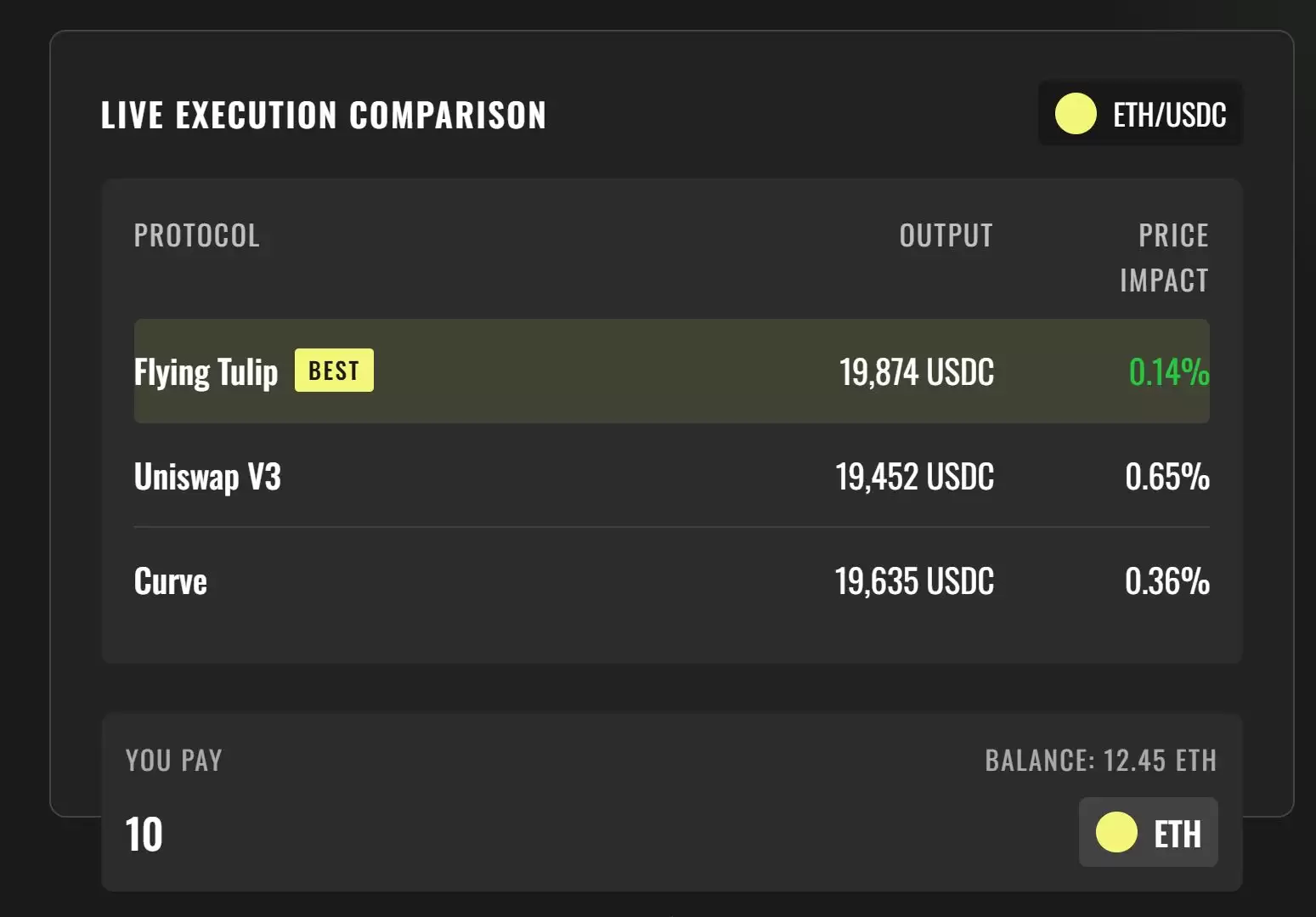Click the yellow circle icon beside ETH/USDC
1316x917 pixels.
[1076, 114]
